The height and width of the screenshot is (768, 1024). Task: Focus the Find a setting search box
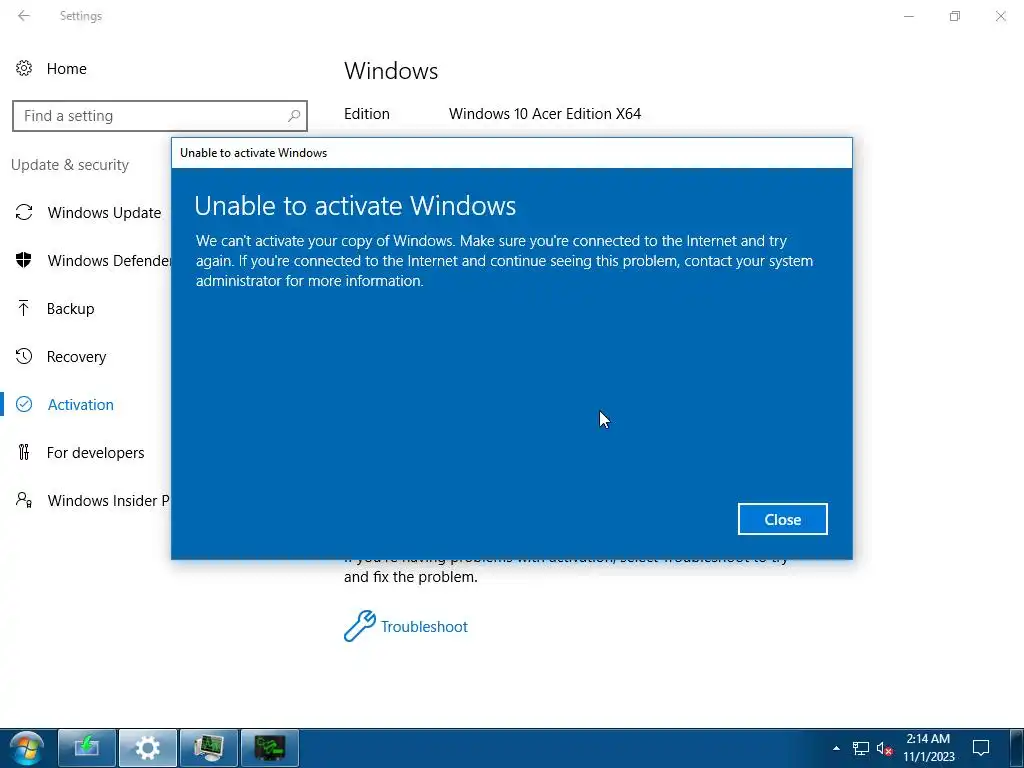(160, 116)
